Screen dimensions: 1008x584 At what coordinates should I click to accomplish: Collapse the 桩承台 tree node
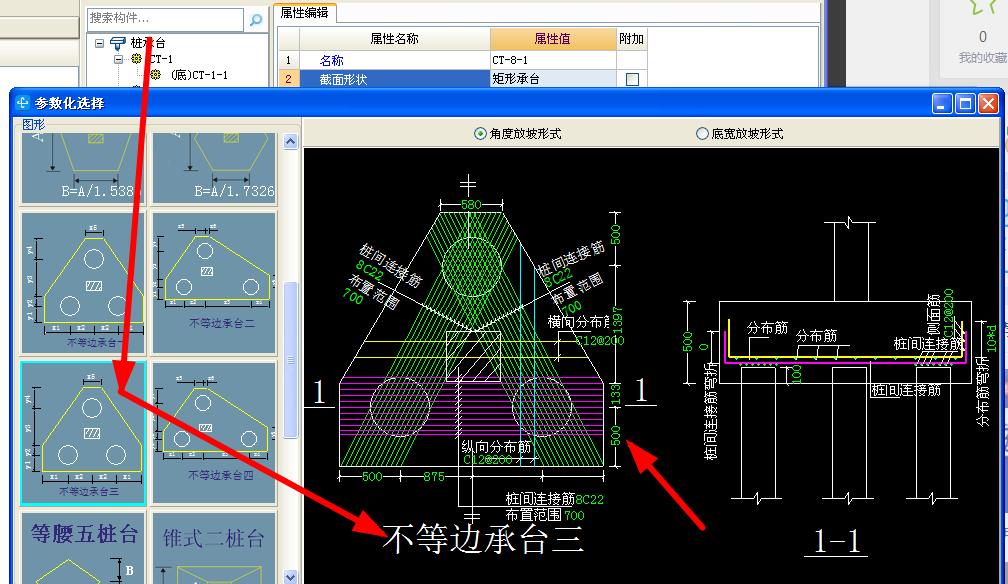100,44
